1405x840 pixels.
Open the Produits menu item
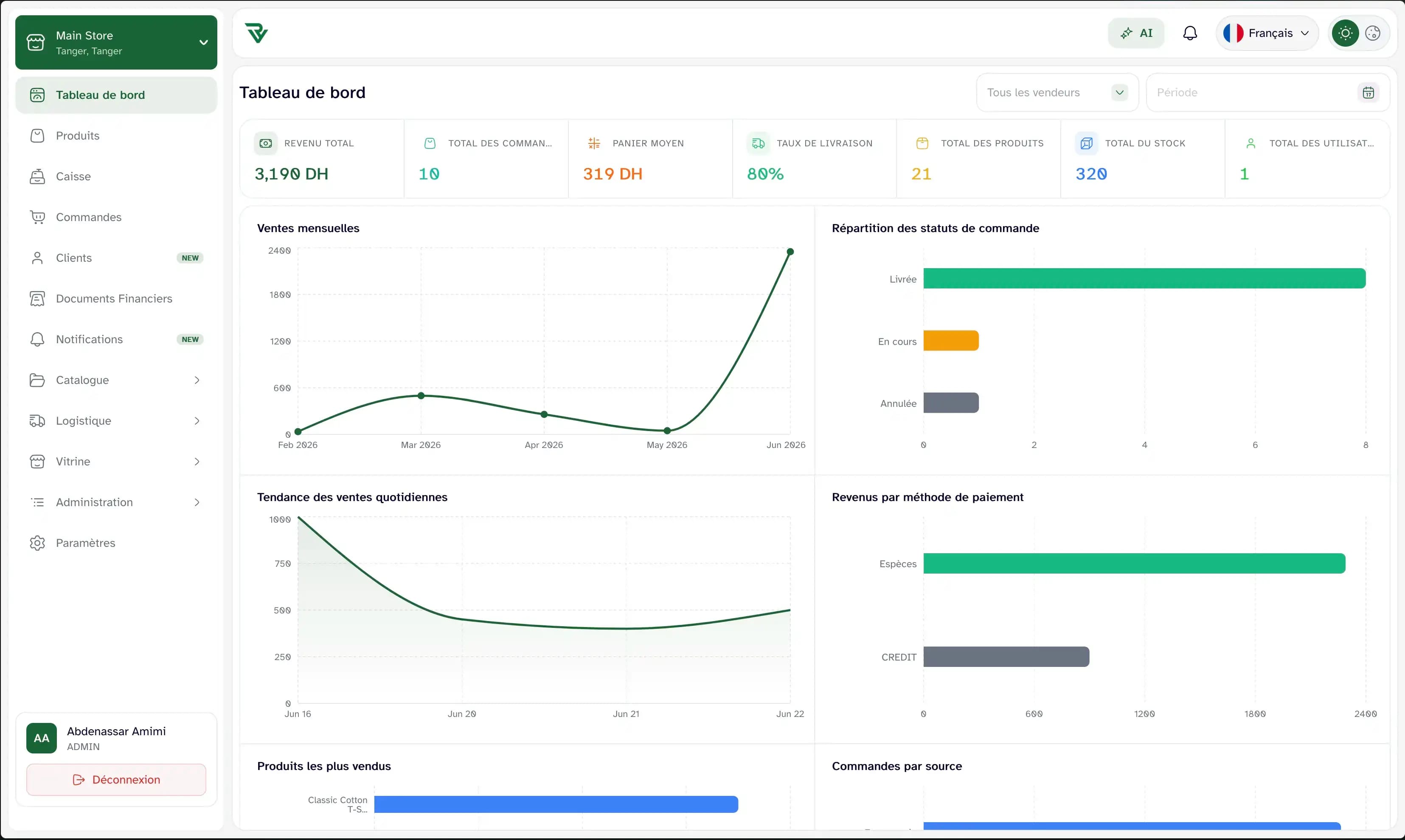116,136
